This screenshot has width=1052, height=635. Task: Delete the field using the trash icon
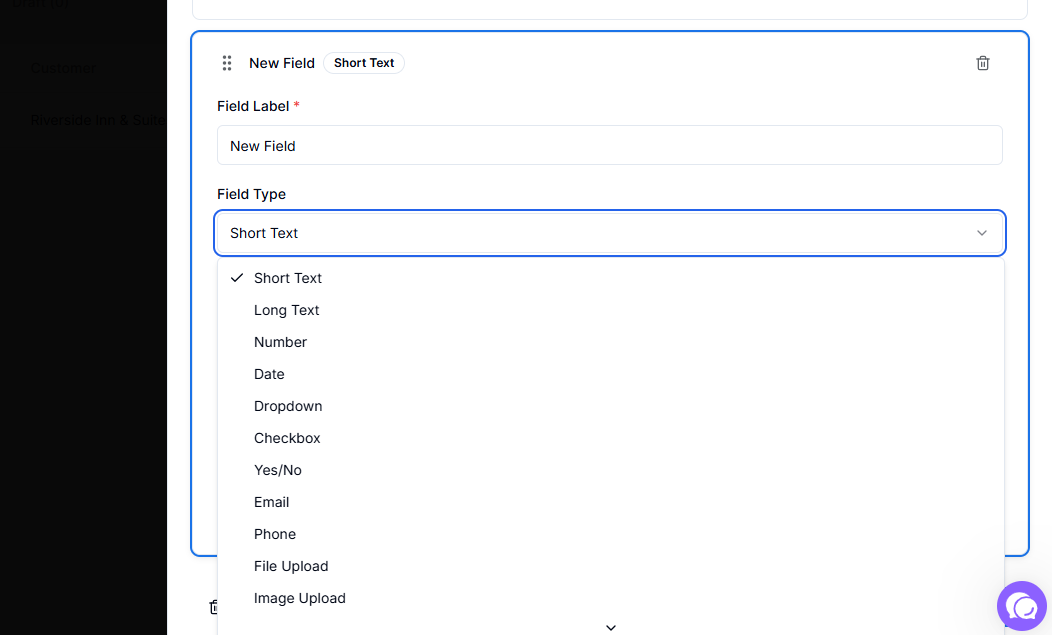coord(982,62)
